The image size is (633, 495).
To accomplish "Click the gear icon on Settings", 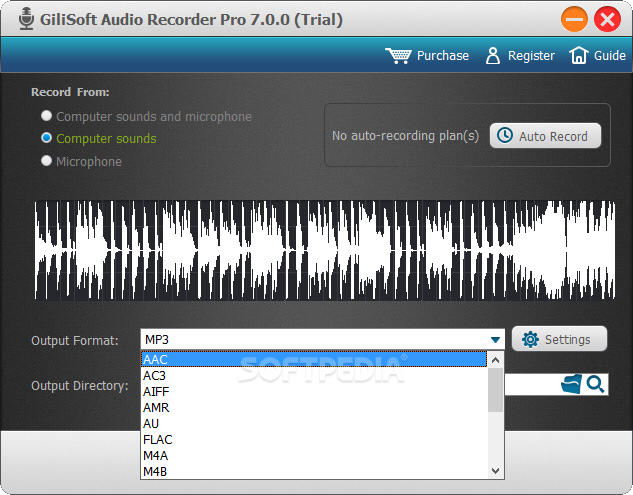I will click(x=530, y=340).
